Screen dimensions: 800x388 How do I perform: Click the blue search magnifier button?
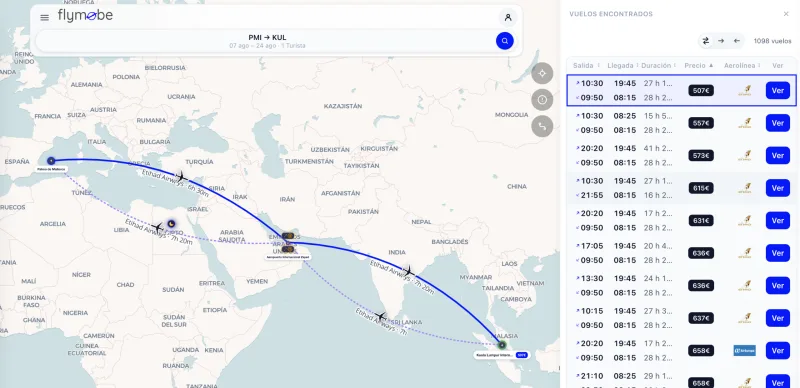coord(505,41)
